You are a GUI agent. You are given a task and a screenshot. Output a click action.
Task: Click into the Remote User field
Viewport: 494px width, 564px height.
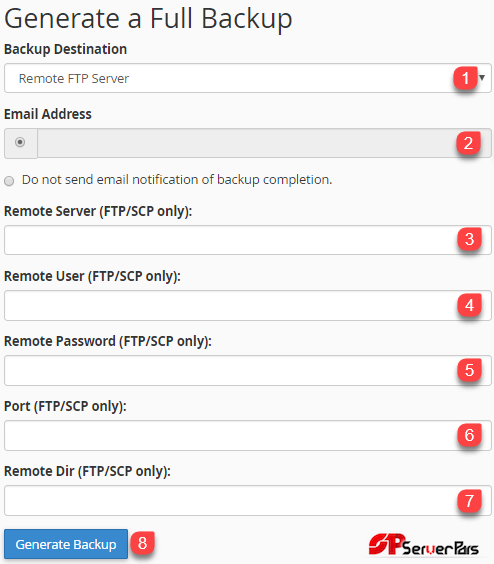point(248,305)
